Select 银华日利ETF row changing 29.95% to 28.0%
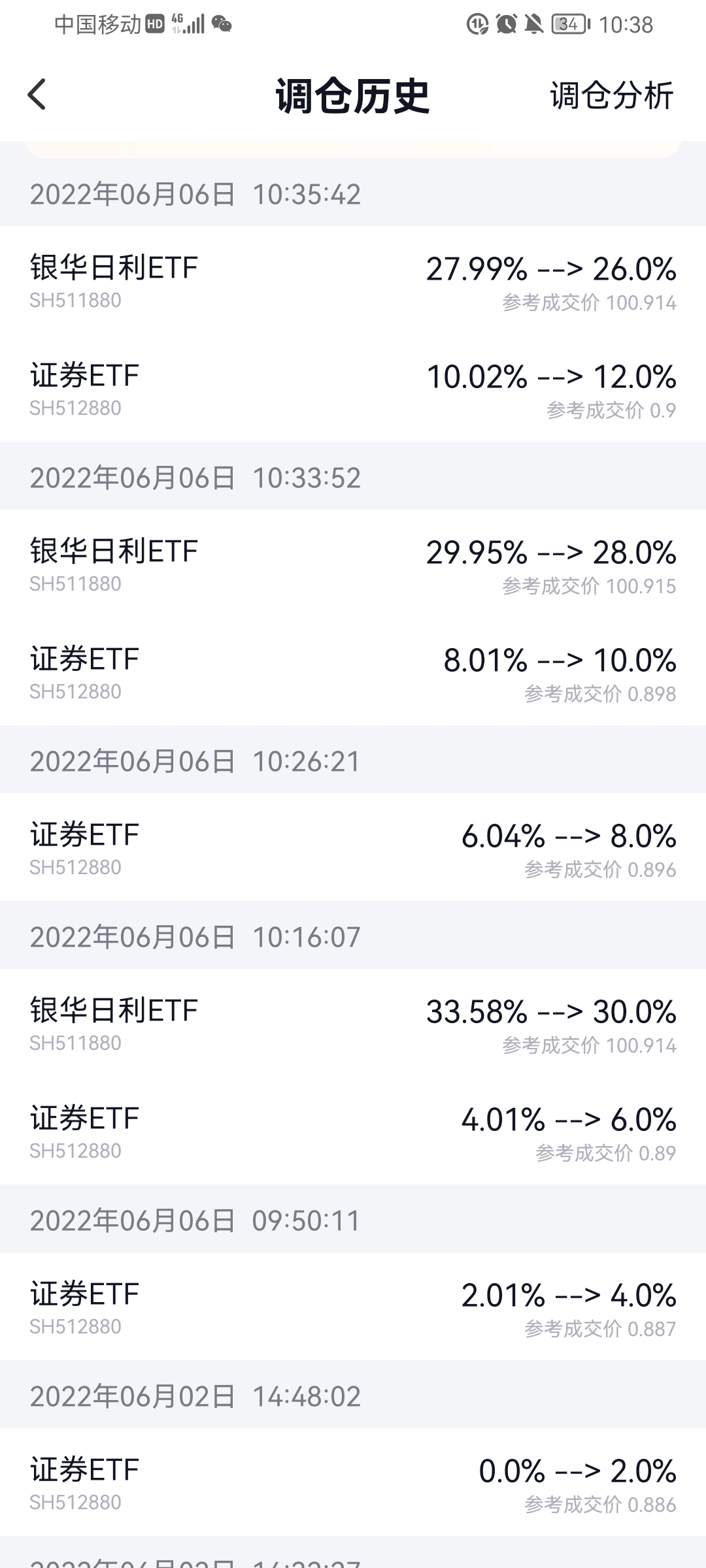This screenshot has width=706, height=1568. (x=353, y=564)
